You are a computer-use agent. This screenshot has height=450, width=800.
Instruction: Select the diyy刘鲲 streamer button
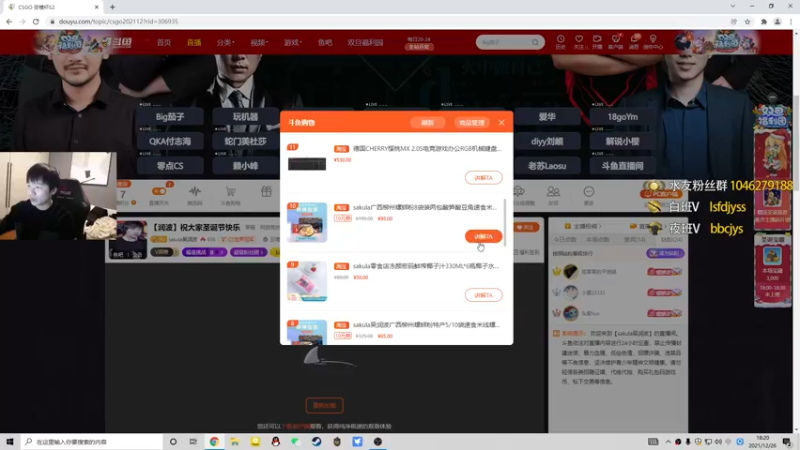(x=547, y=141)
